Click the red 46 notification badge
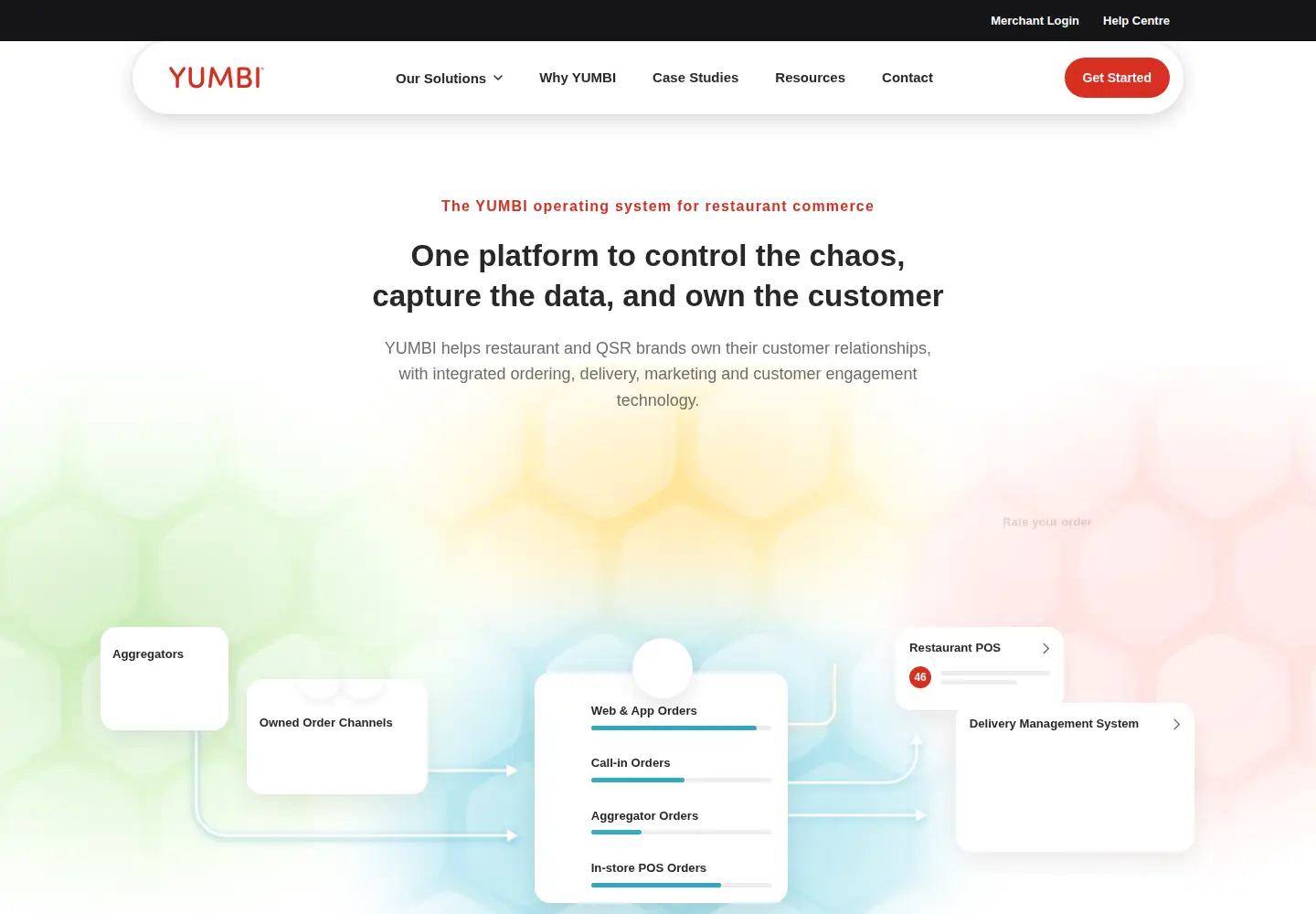Screen dimensions: 1316x914 [920, 677]
